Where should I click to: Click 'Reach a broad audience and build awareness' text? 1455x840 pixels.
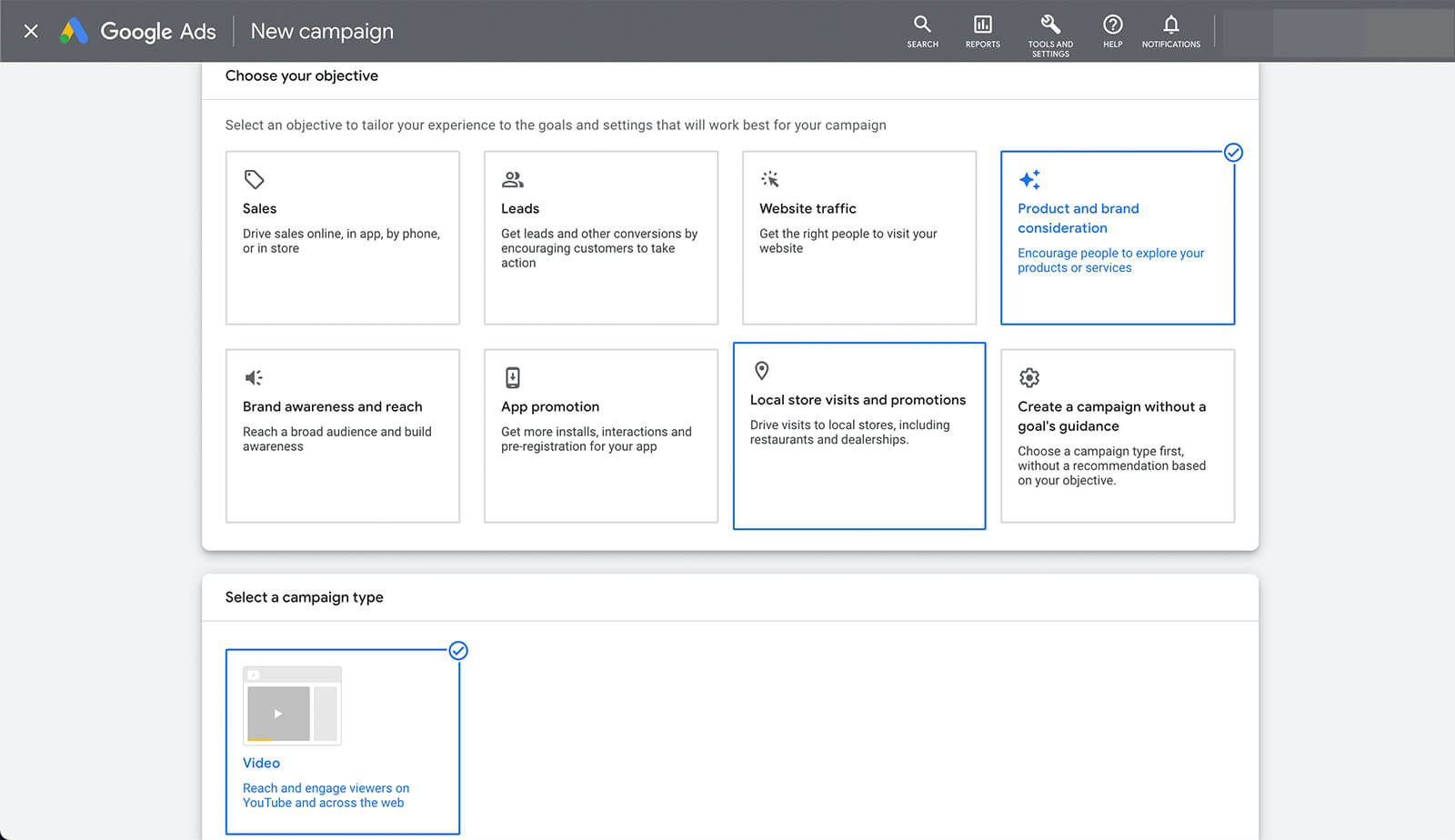(x=336, y=439)
